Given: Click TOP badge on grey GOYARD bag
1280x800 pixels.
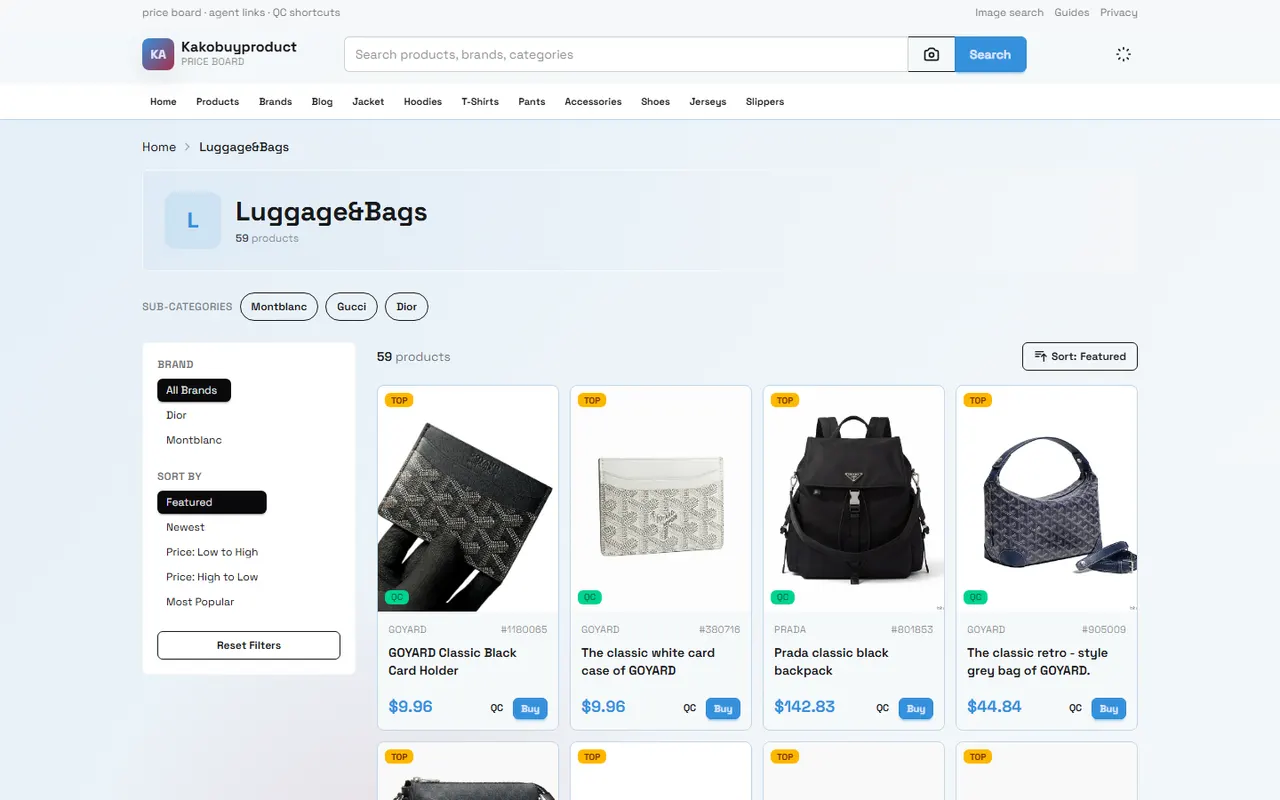Looking at the screenshot, I should coord(978,400).
